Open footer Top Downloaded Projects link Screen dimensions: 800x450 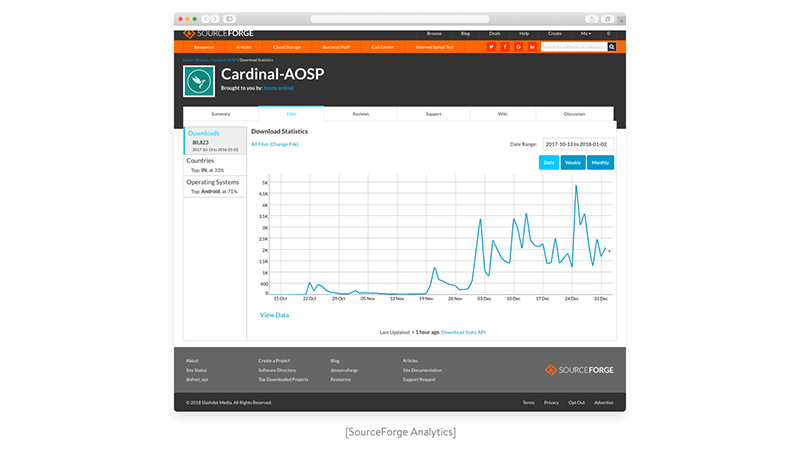283,380
